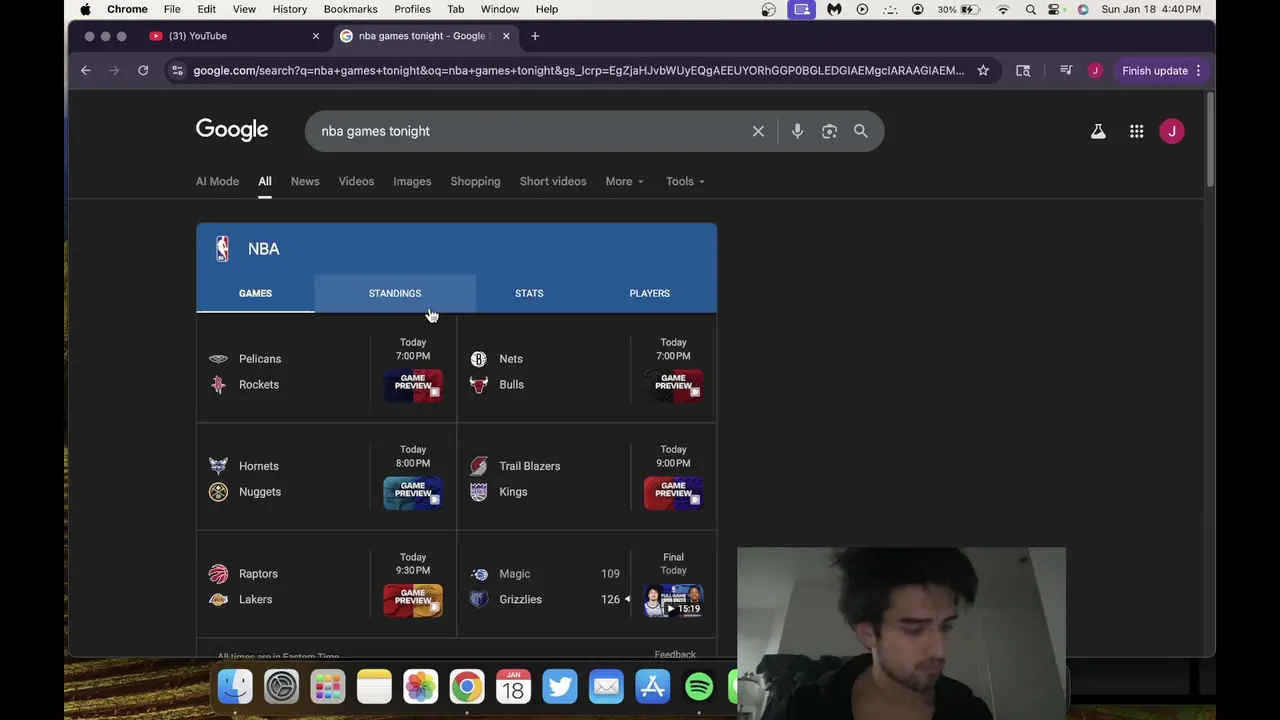Close the nba games tonight tab

[x=506, y=36]
